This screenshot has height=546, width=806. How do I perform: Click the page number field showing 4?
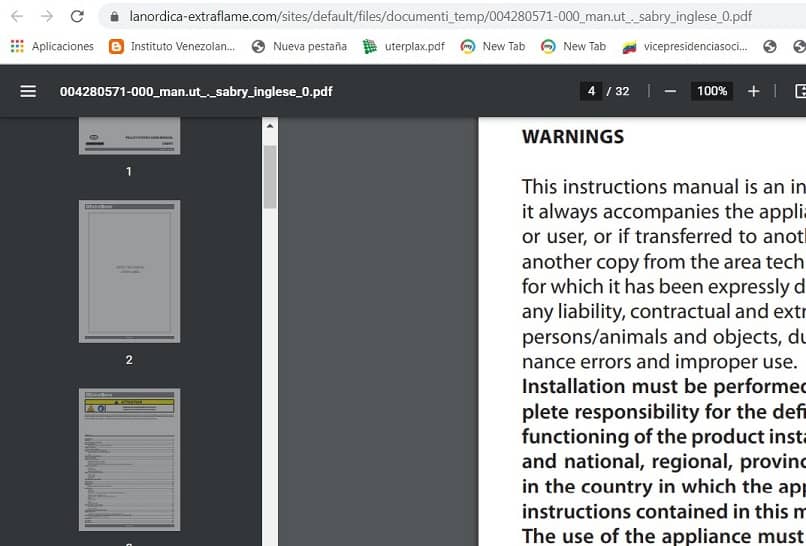(x=591, y=91)
